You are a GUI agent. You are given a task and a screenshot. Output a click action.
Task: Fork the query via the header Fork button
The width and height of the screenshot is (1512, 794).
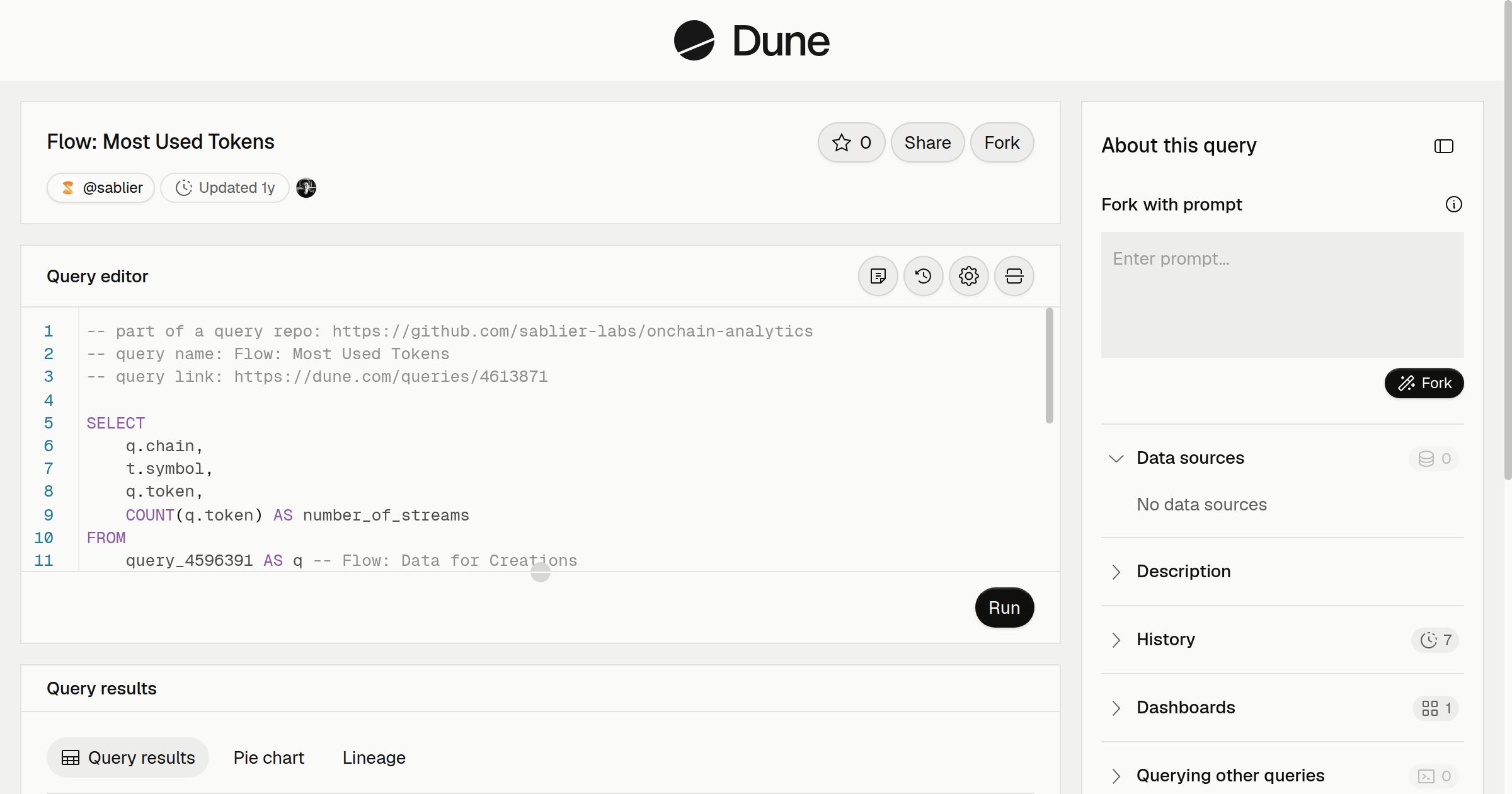point(1002,142)
